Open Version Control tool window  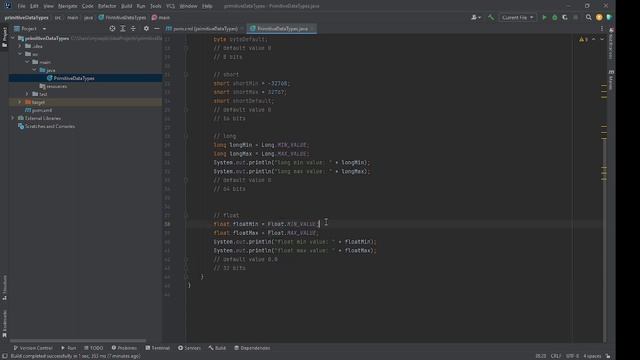tap(33, 348)
